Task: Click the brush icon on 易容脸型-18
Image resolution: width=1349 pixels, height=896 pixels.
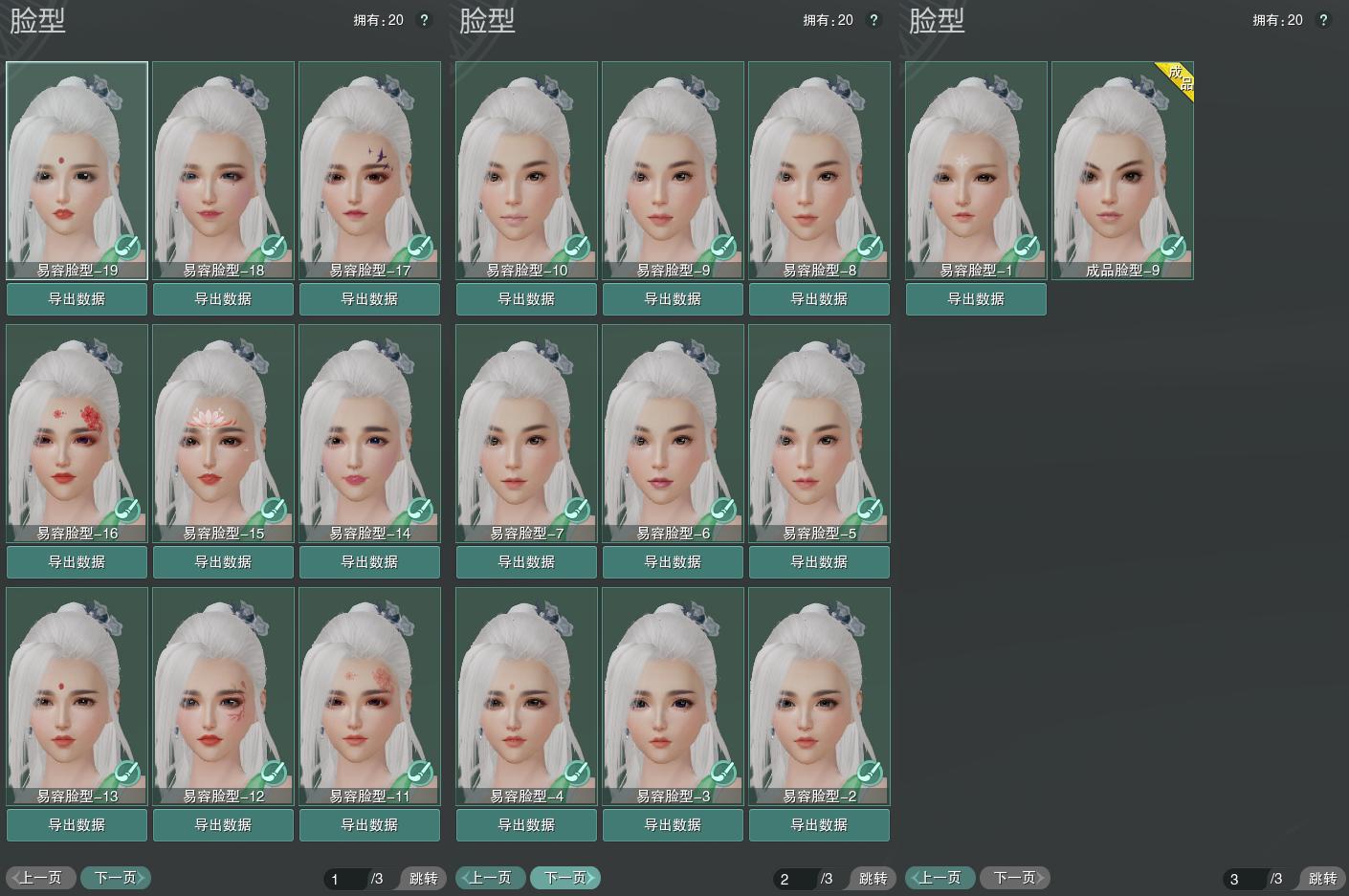Action: coord(274,248)
